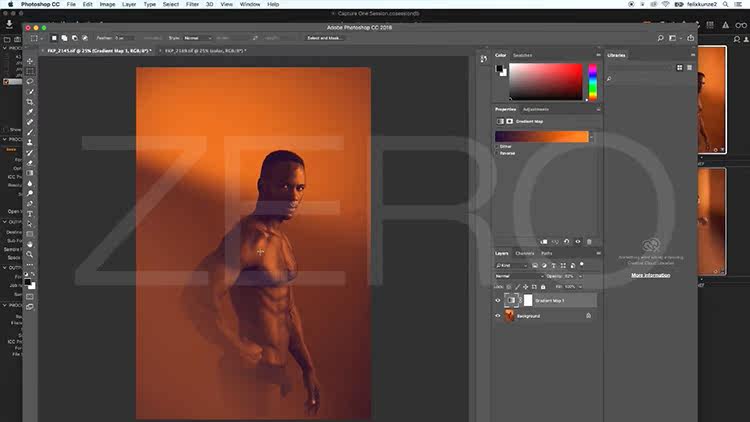Image resolution: width=750 pixels, height=422 pixels.
Task: Switch to the Paths tab
Action: pos(546,253)
